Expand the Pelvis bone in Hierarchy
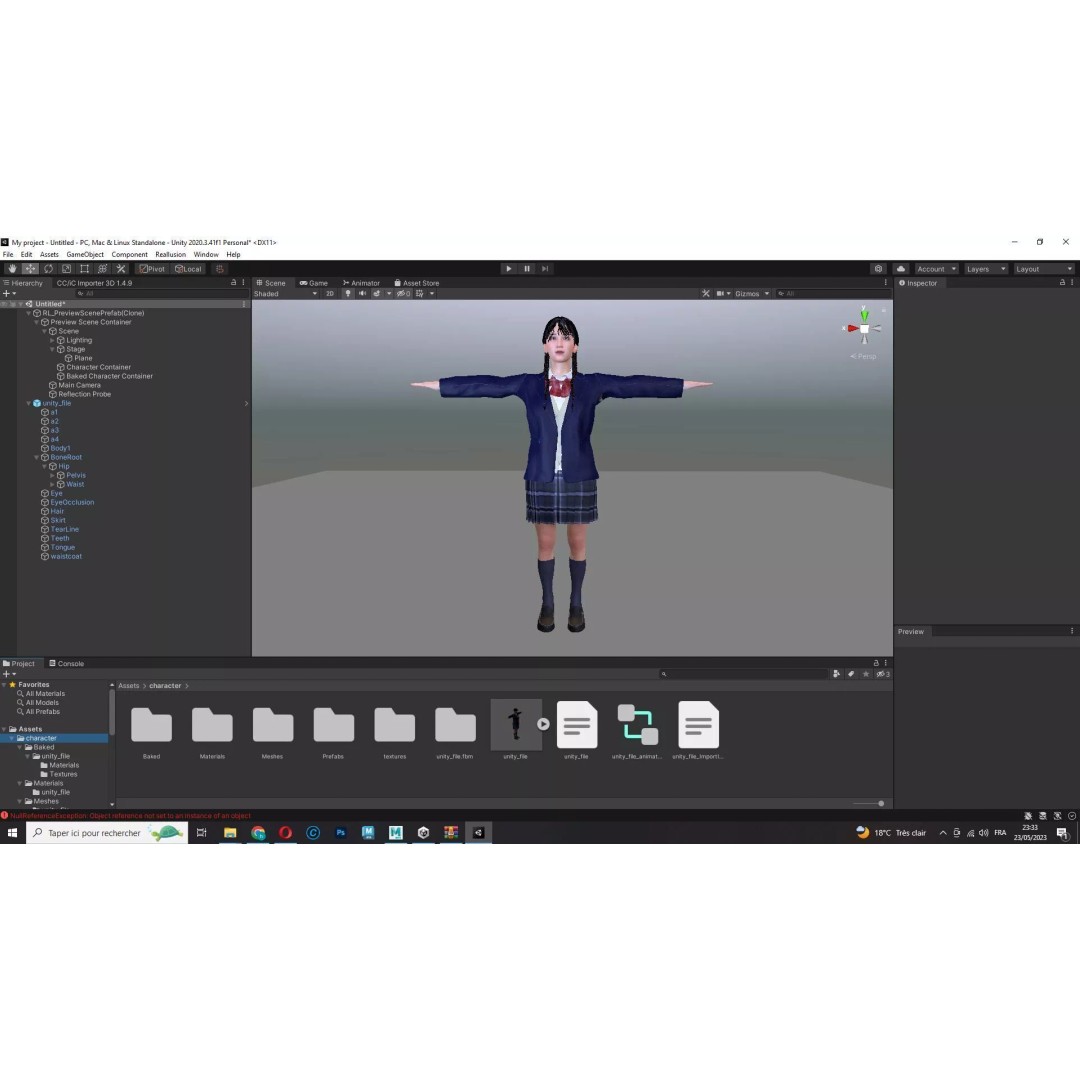The image size is (1080, 1080). [x=52, y=475]
